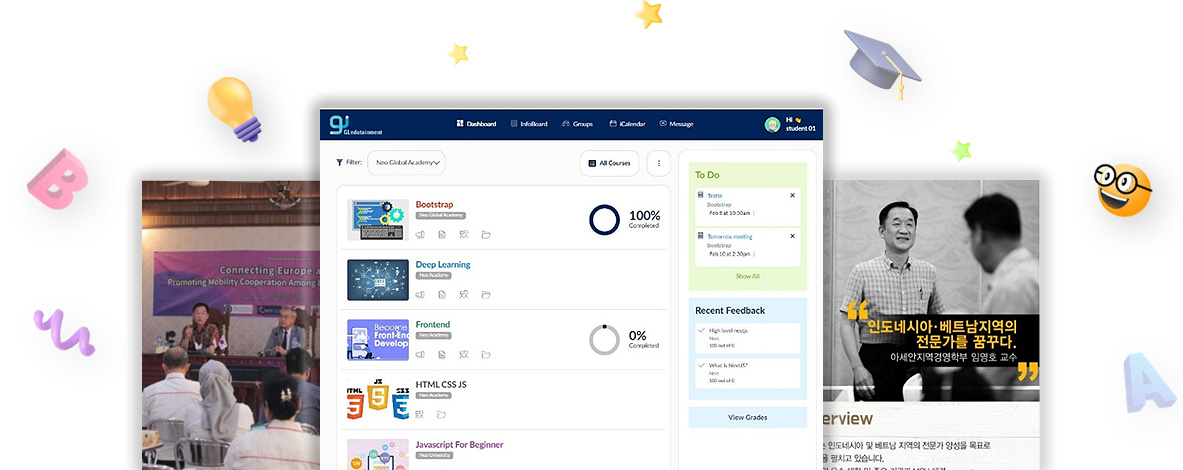This screenshot has height=470, width=1183.
Task: Open HTML CSS JS files folder icon
Action: (x=441, y=414)
